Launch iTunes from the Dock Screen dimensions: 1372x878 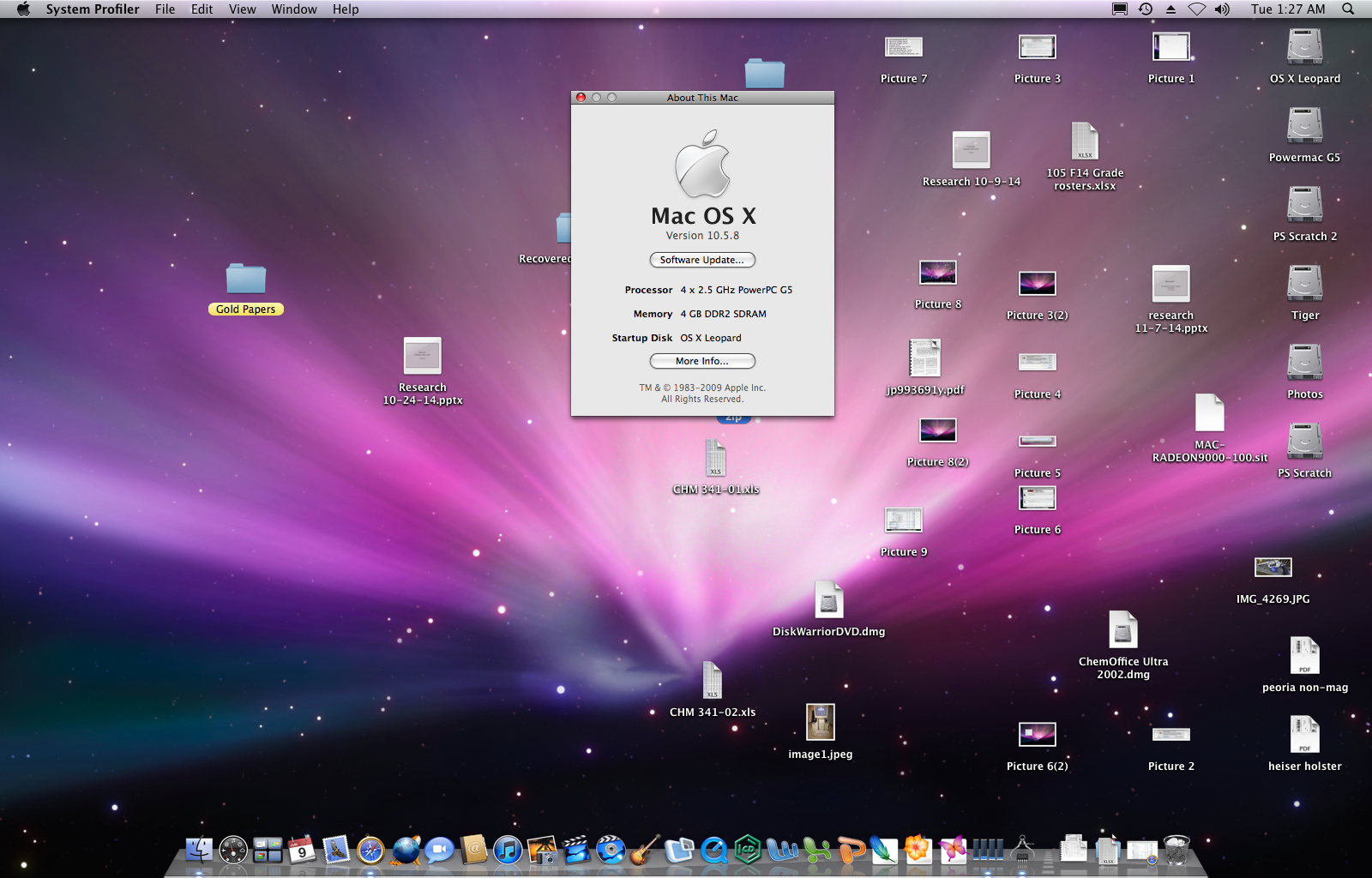click(x=508, y=850)
